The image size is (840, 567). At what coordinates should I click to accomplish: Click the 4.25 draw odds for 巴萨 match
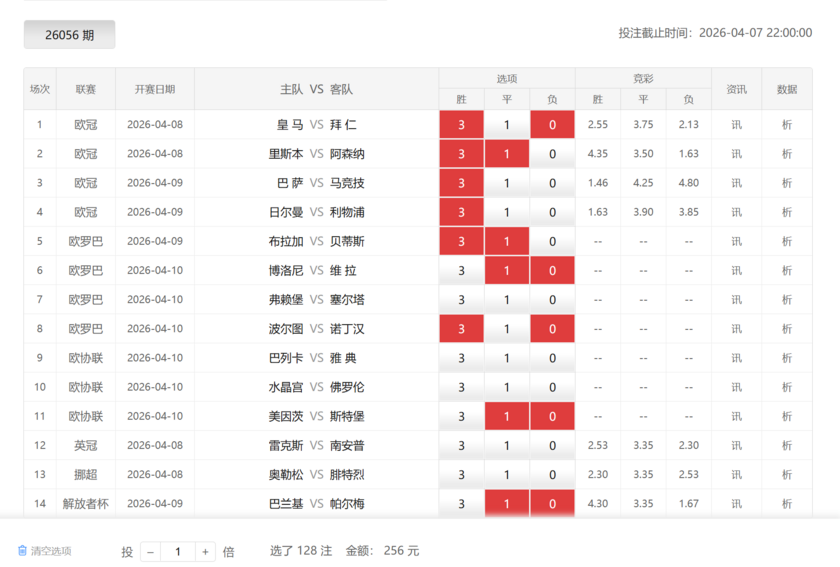coord(643,183)
